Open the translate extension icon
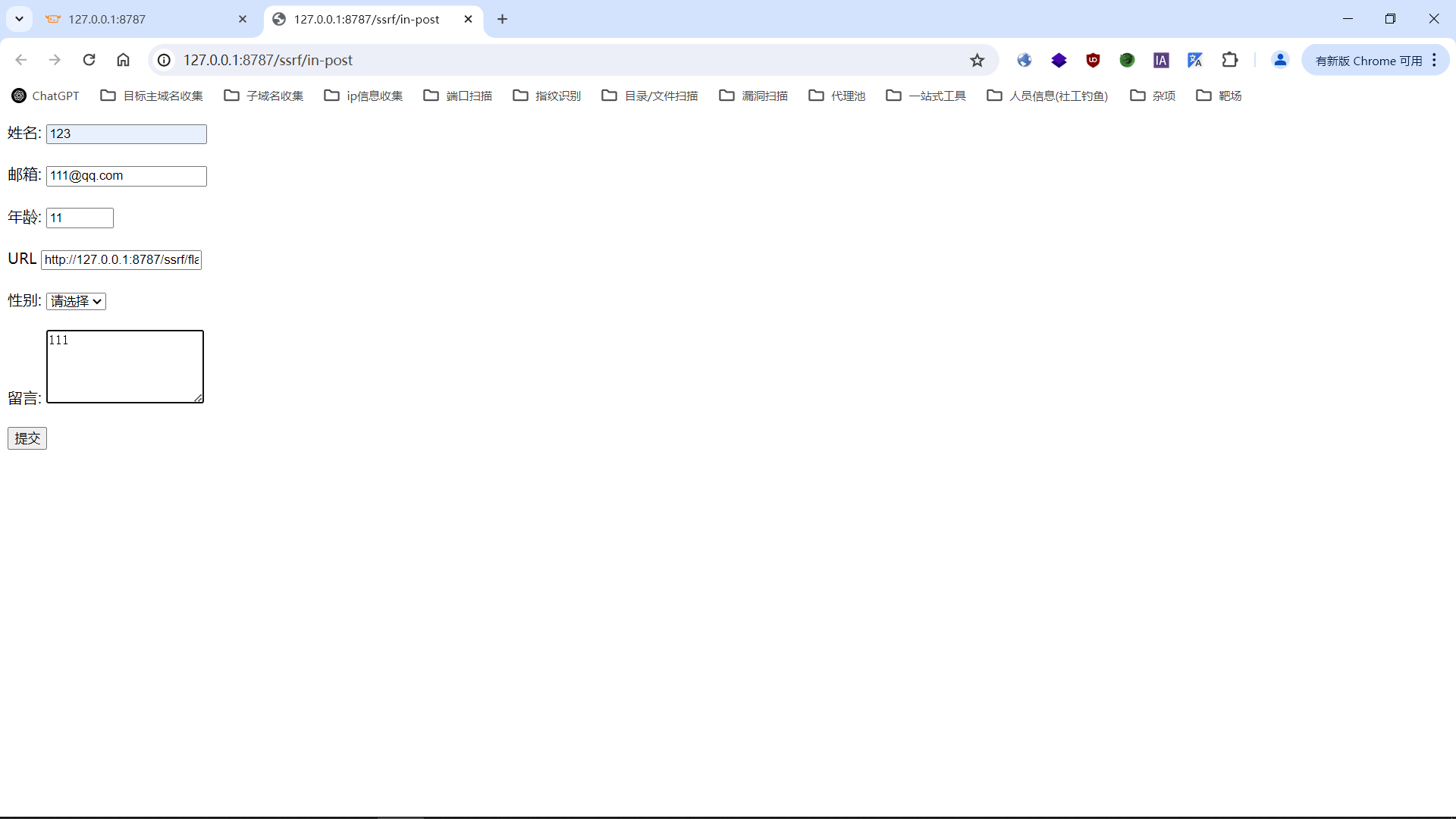1456x819 pixels. (1195, 60)
